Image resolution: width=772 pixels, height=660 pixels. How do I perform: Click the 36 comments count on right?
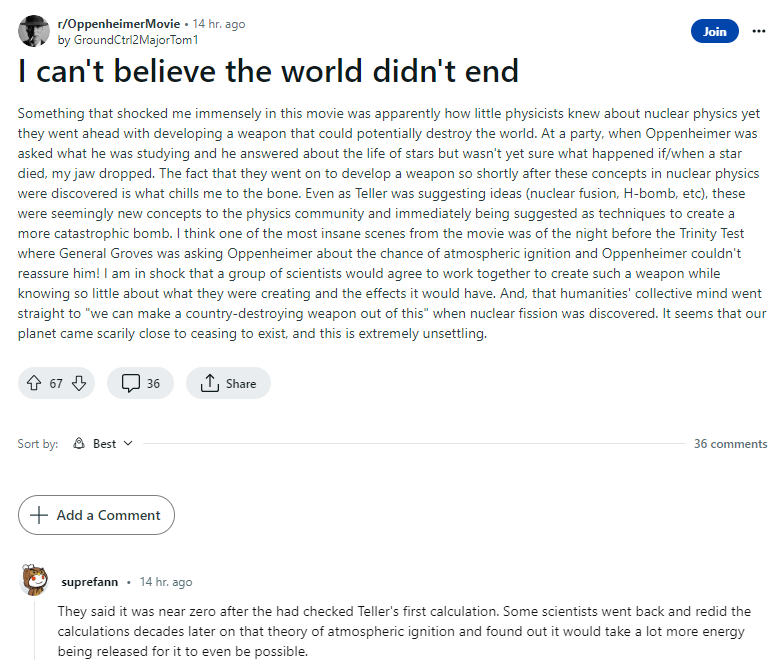pos(730,444)
